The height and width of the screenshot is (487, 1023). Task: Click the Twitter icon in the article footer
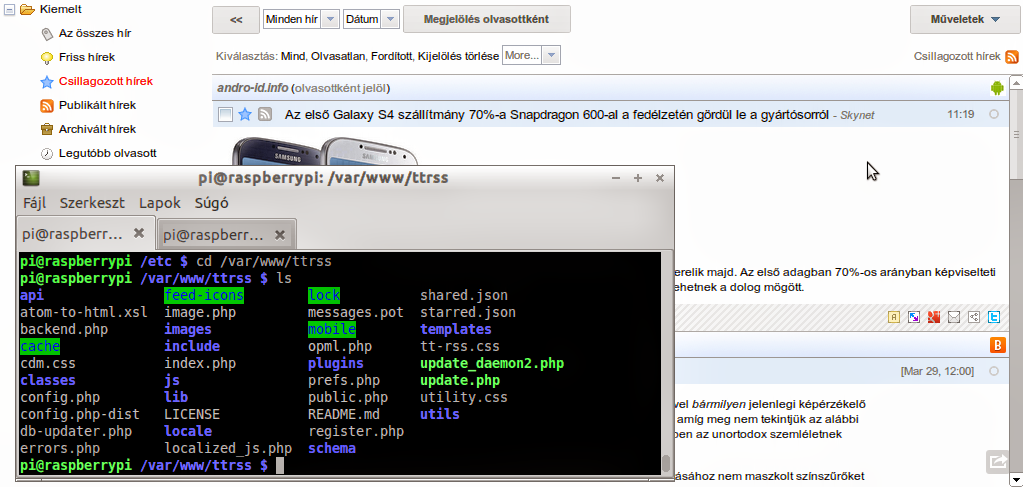click(994, 317)
